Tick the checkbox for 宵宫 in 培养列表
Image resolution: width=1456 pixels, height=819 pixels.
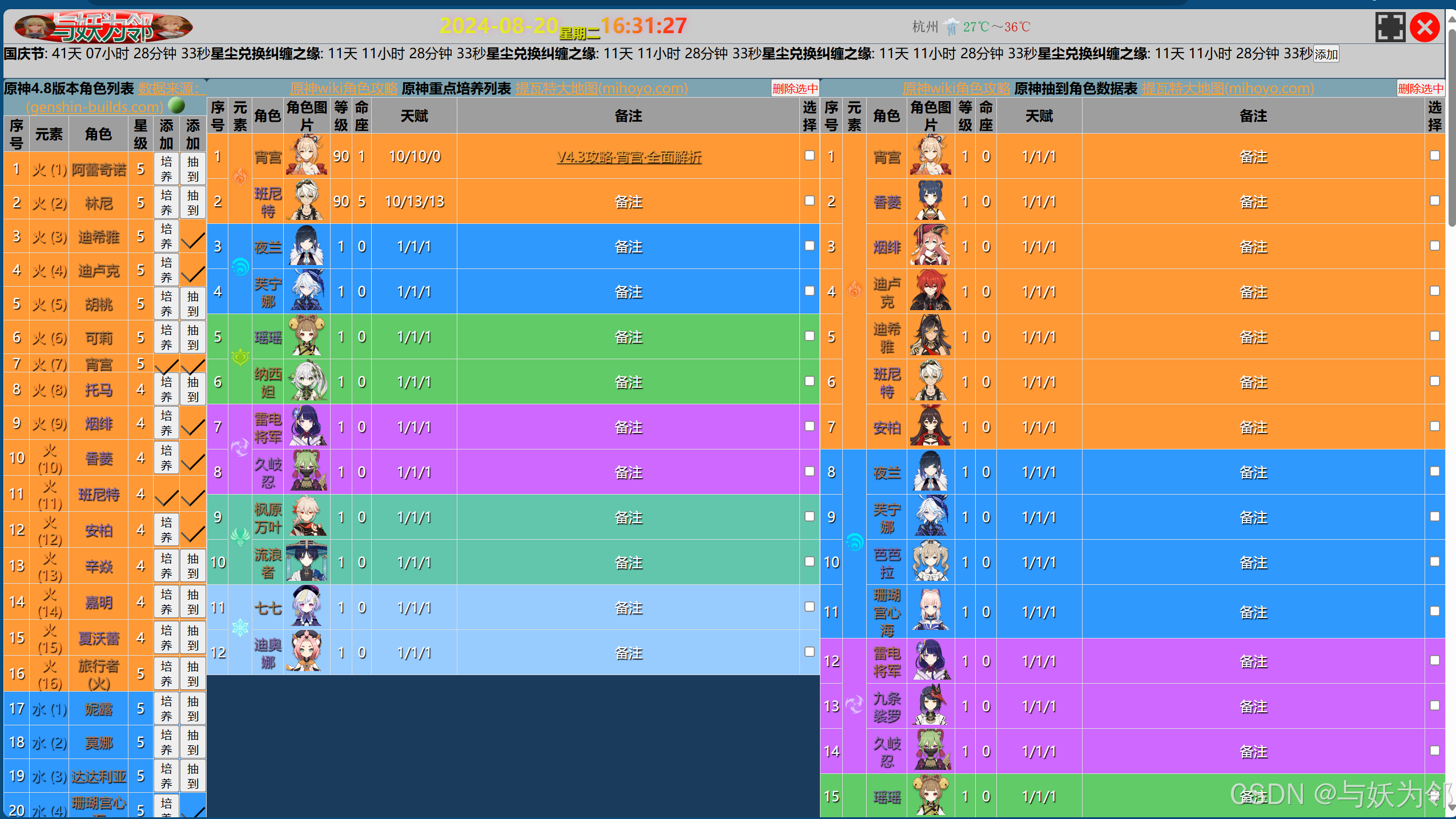[x=809, y=155]
